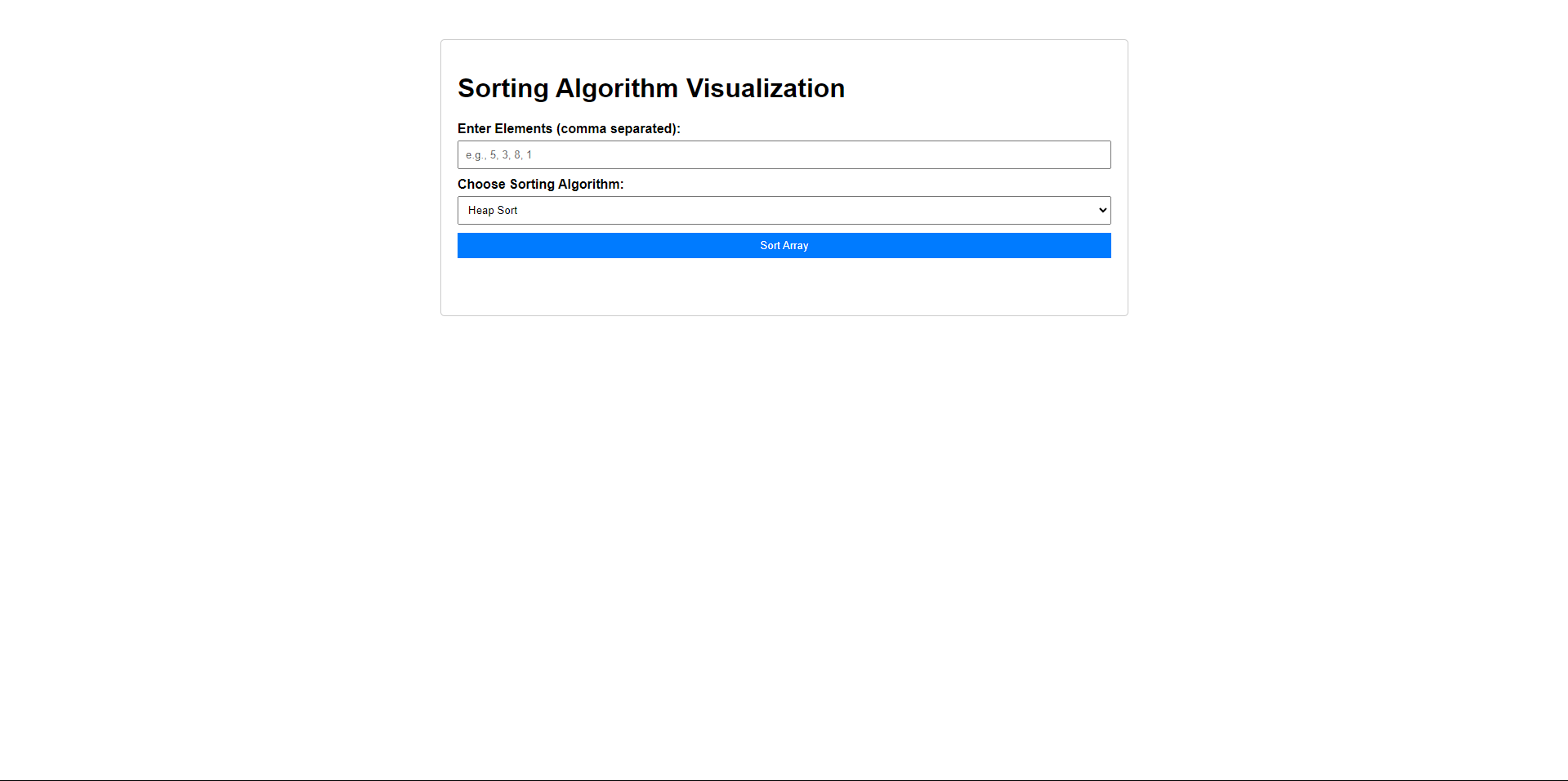The image size is (1568, 781).
Task: Select the placeholder text e.g., 5, 3, 8, 1
Action: (x=498, y=154)
